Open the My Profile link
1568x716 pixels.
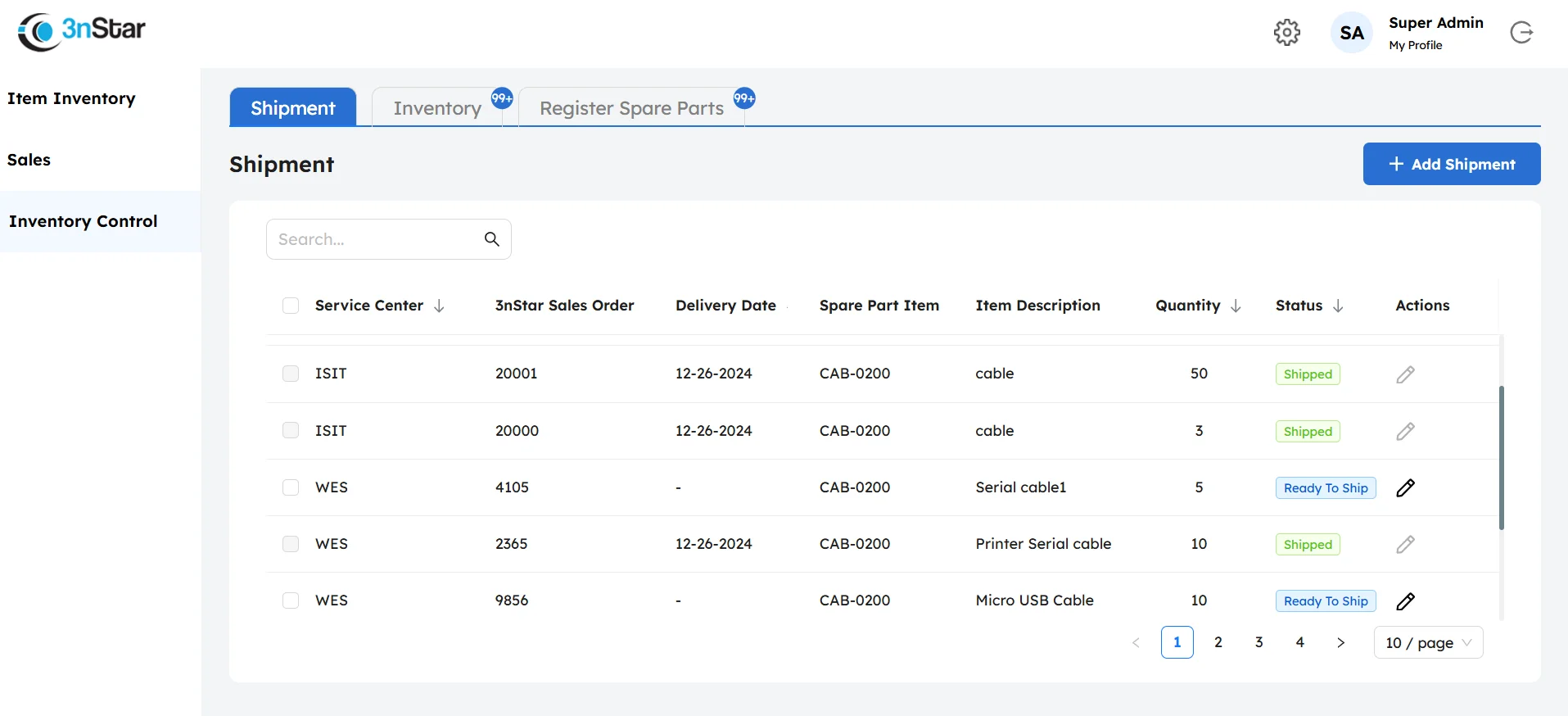(1415, 46)
